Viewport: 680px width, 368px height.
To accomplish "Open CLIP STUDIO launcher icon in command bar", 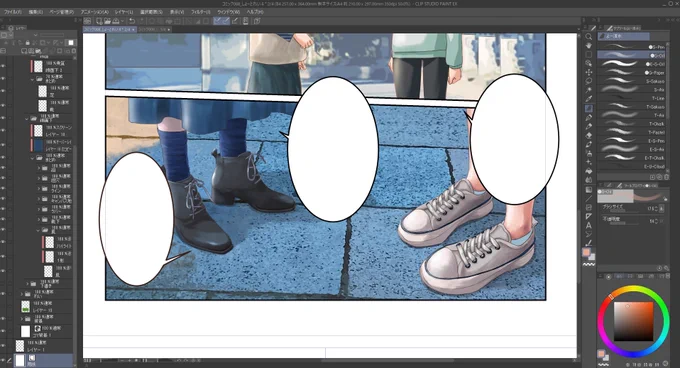I will point(88,21).
